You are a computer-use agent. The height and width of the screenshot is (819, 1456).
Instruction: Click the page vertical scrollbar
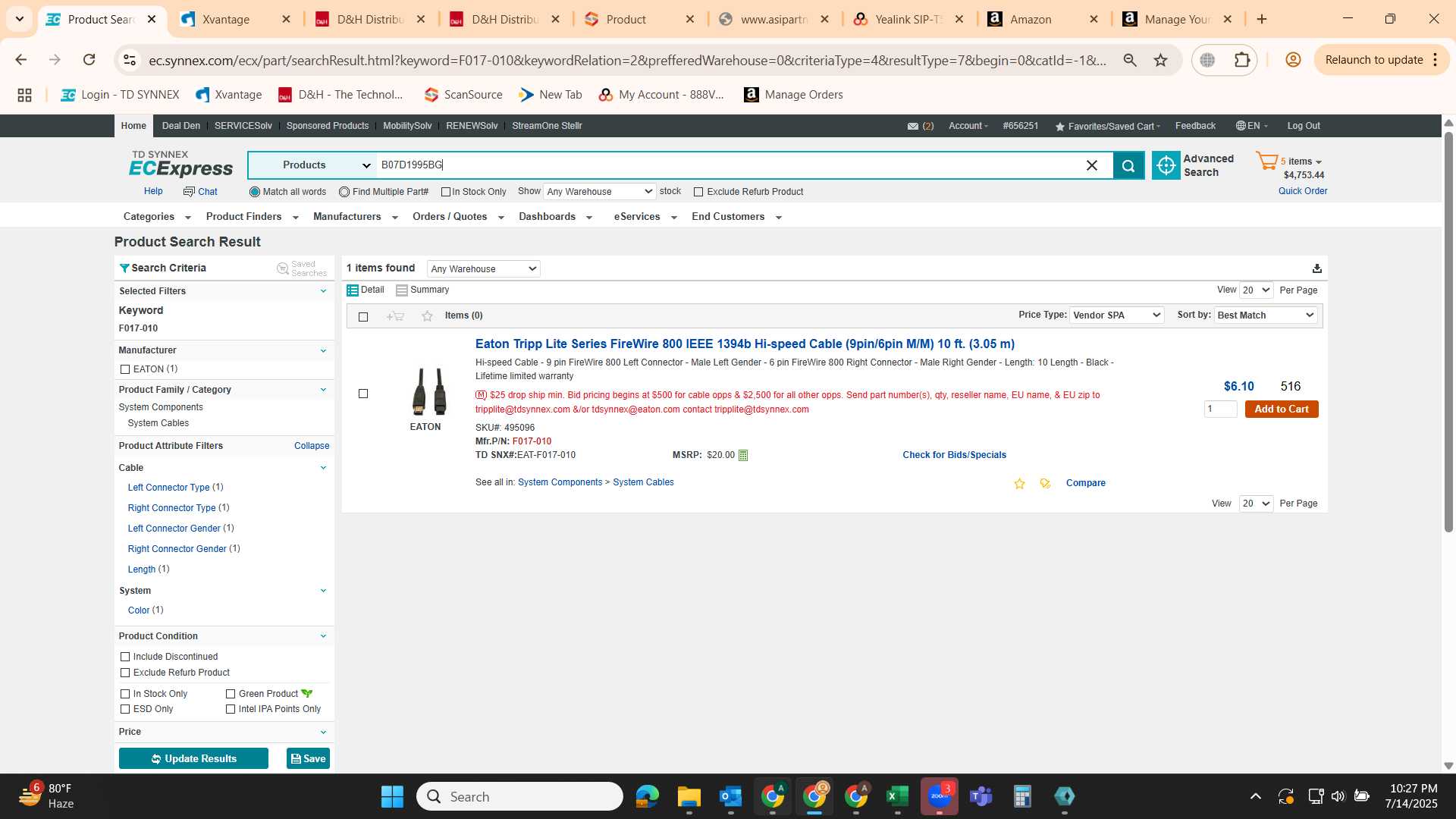pyautogui.click(x=1448, y=331)
